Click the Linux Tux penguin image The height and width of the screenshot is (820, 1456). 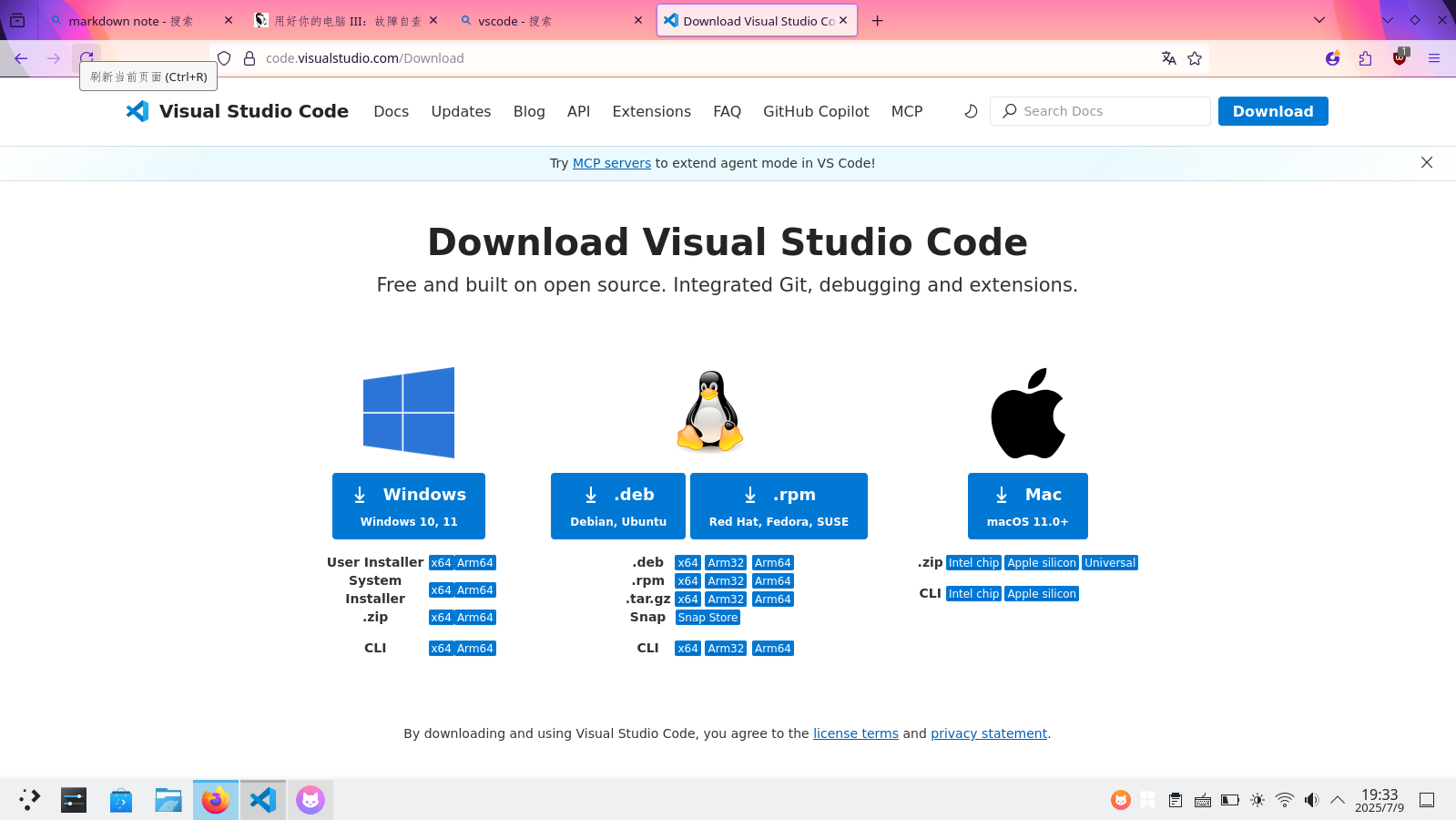click(x=709, y=411)
